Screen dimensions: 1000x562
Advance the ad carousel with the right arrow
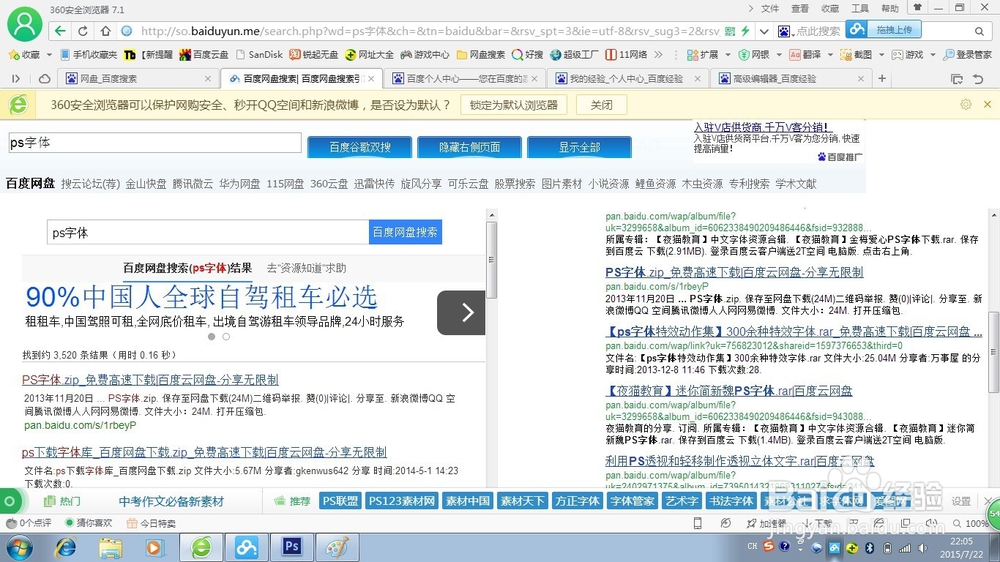click(x=462, y=313)
